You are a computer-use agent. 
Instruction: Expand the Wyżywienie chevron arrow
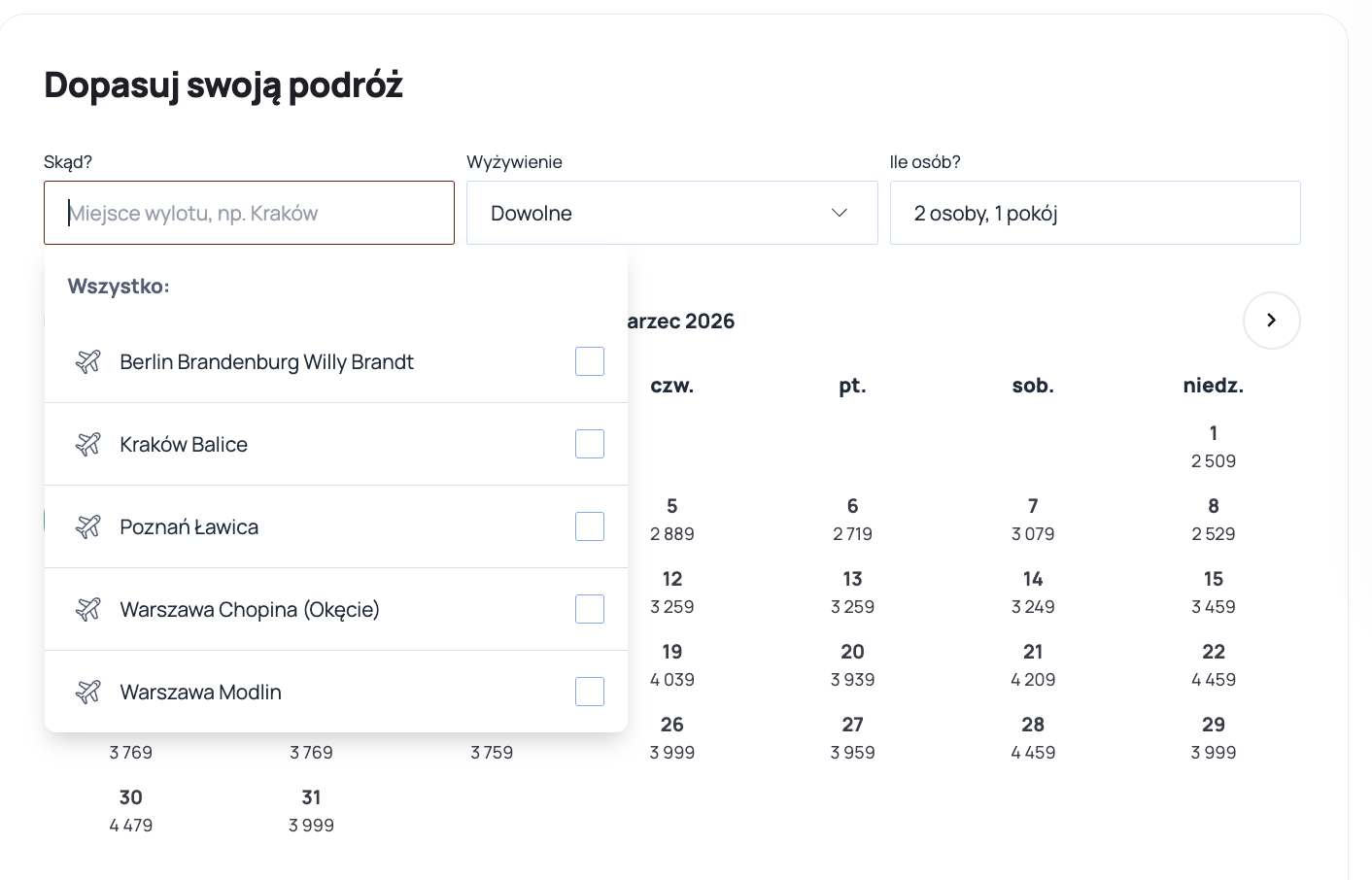pos(840,213)
